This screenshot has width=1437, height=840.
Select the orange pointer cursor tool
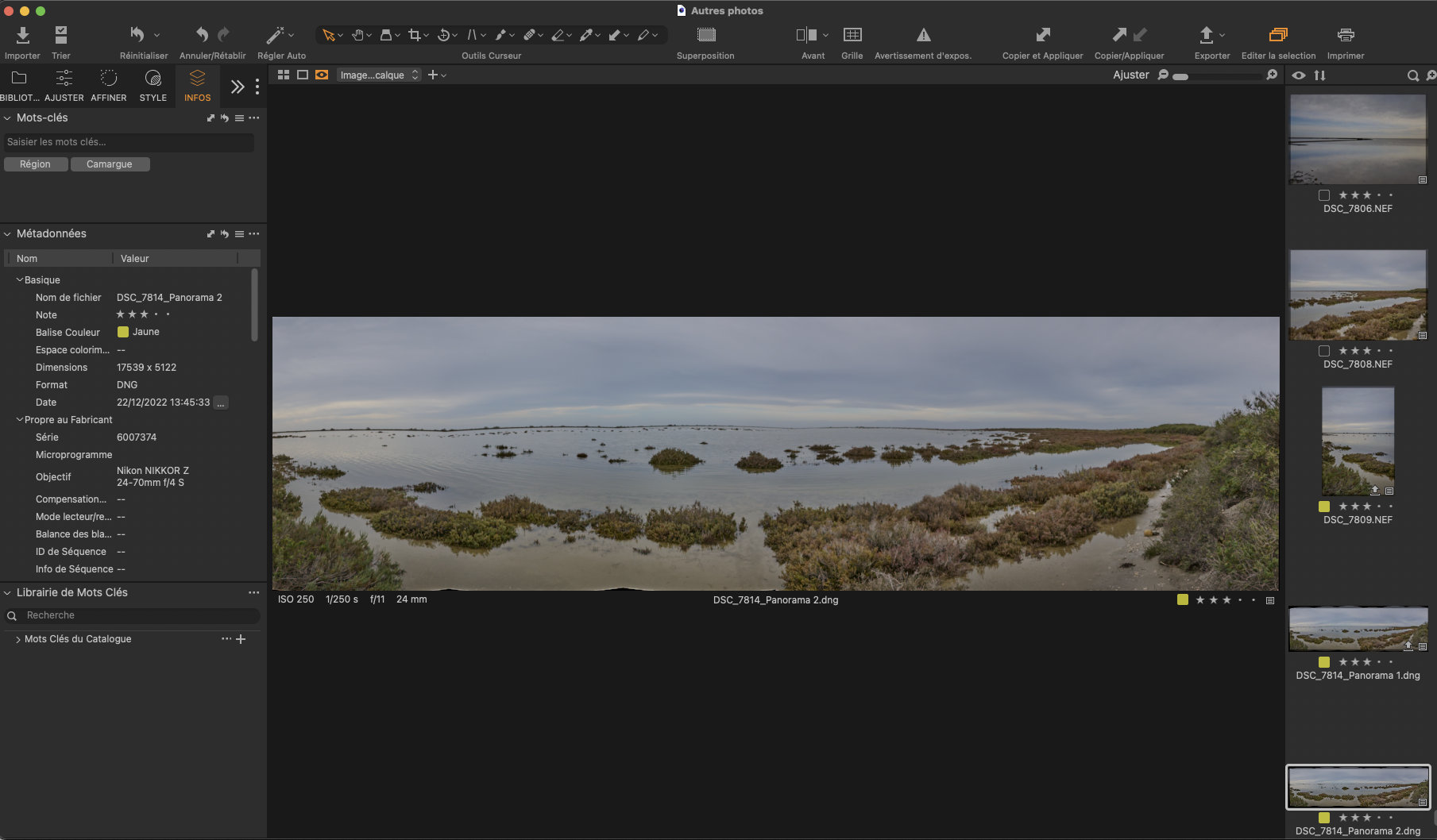(x=328, y=35)
